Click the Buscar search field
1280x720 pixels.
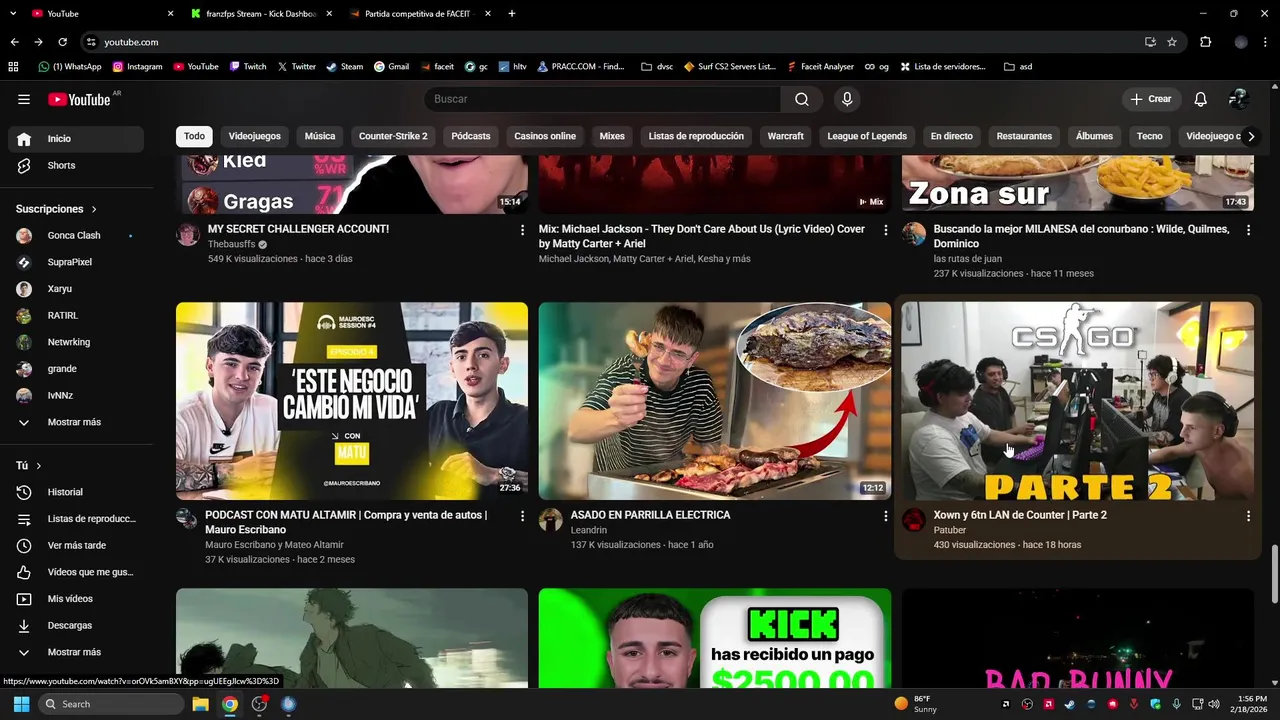click(x=602, y=99)
